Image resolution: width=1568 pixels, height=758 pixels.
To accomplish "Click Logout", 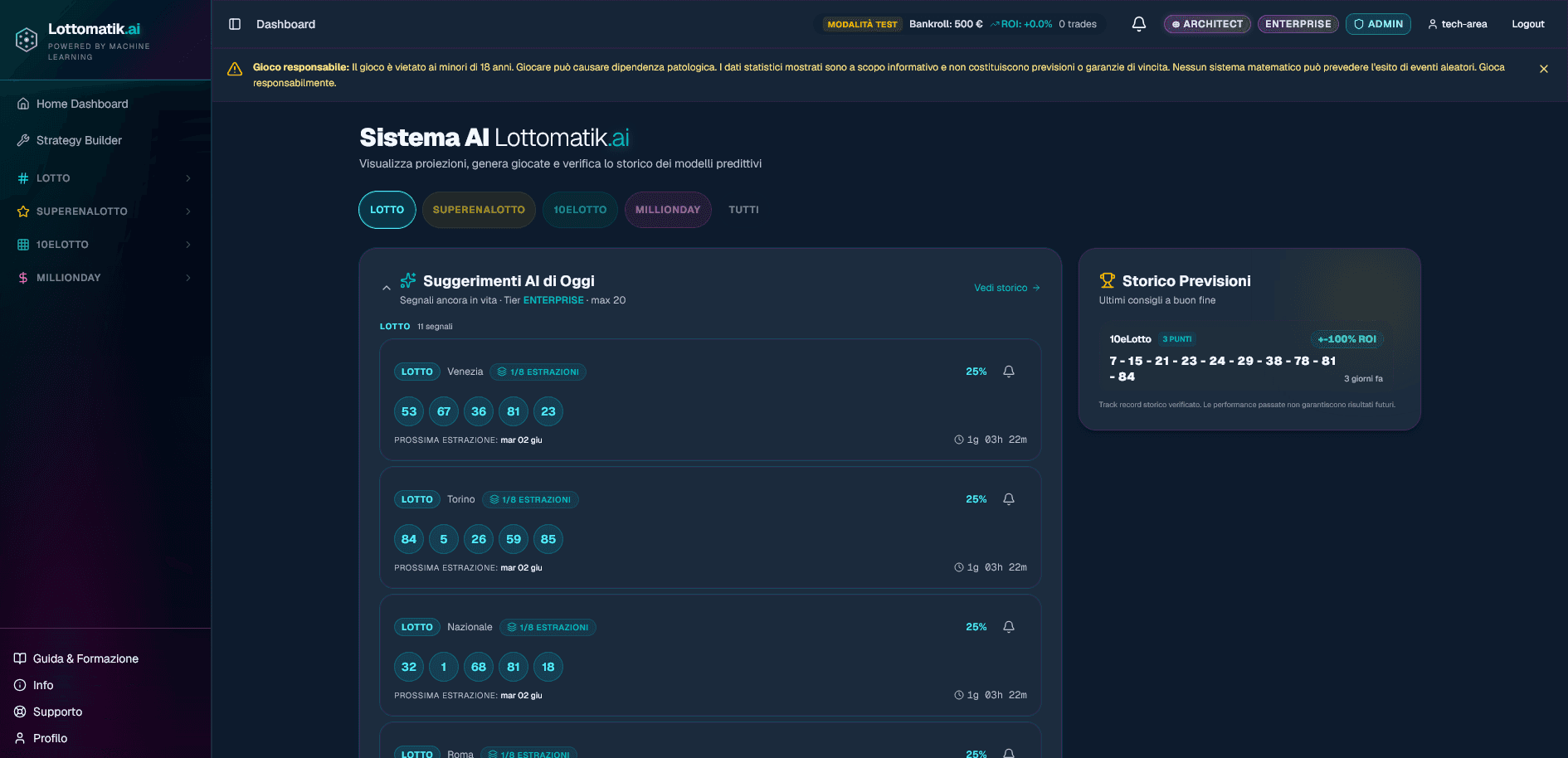I will point(1528,24).
